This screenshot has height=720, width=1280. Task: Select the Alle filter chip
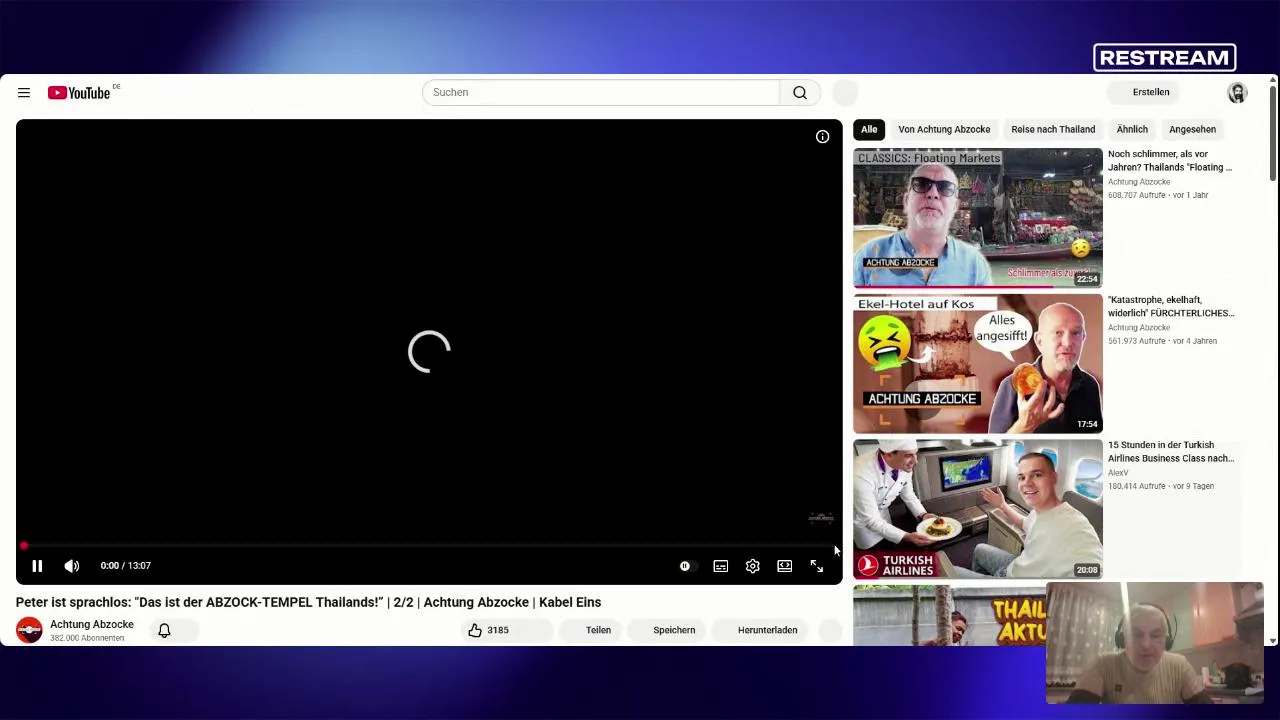point(869,129)
